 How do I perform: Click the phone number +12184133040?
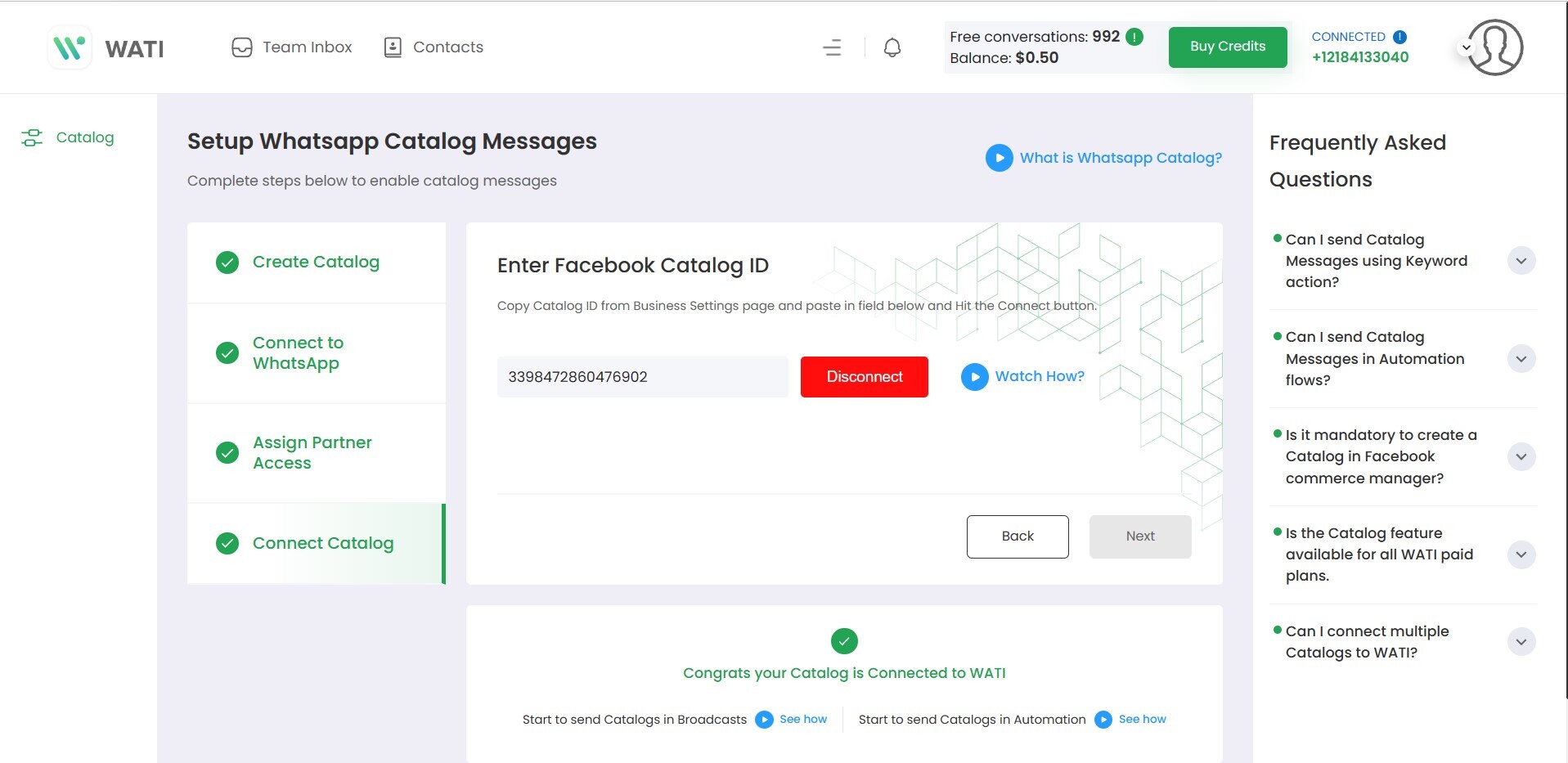(1360, 57)
